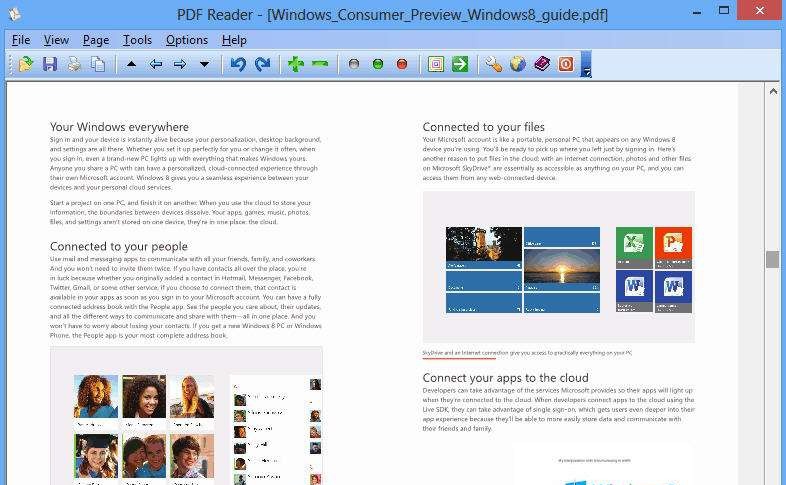Click the SkyDrive caption under the image

point(527,353)
